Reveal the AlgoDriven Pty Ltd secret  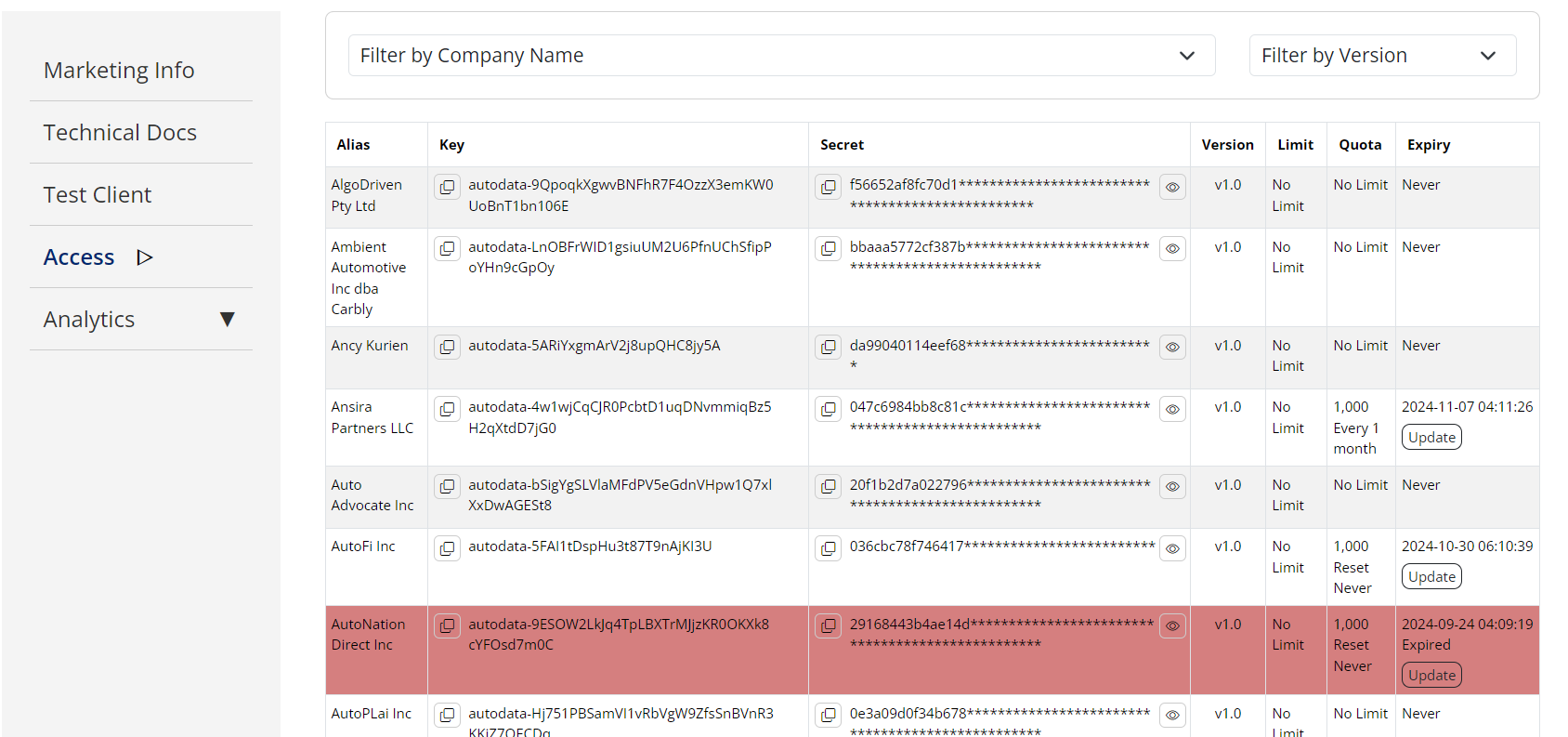pos(1172,187)
